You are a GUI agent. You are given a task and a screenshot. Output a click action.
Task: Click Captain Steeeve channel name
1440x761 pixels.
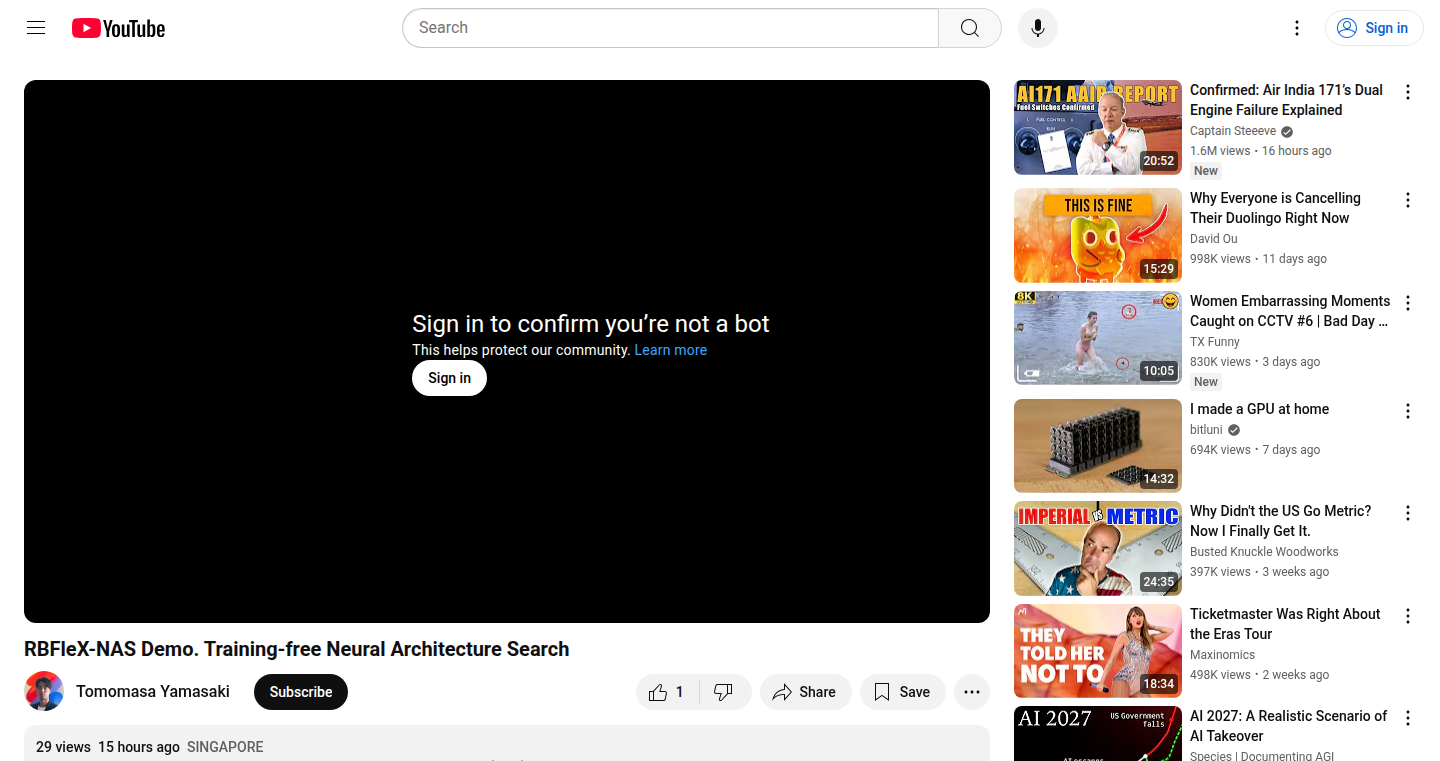(1233, 131)
